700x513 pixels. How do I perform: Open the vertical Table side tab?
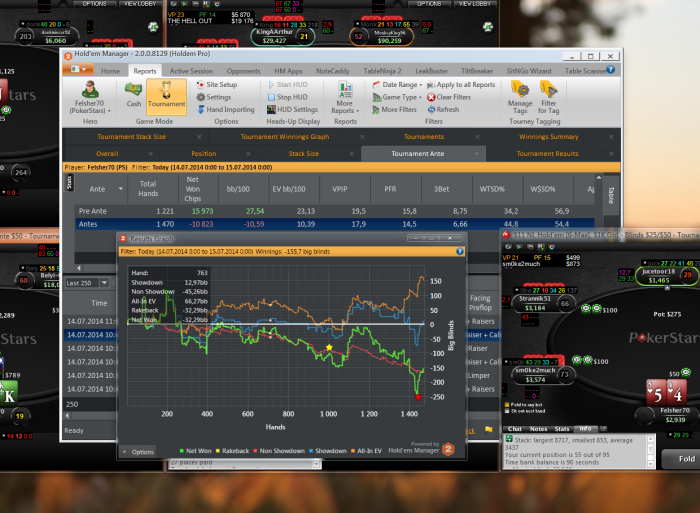pos(611,195)
